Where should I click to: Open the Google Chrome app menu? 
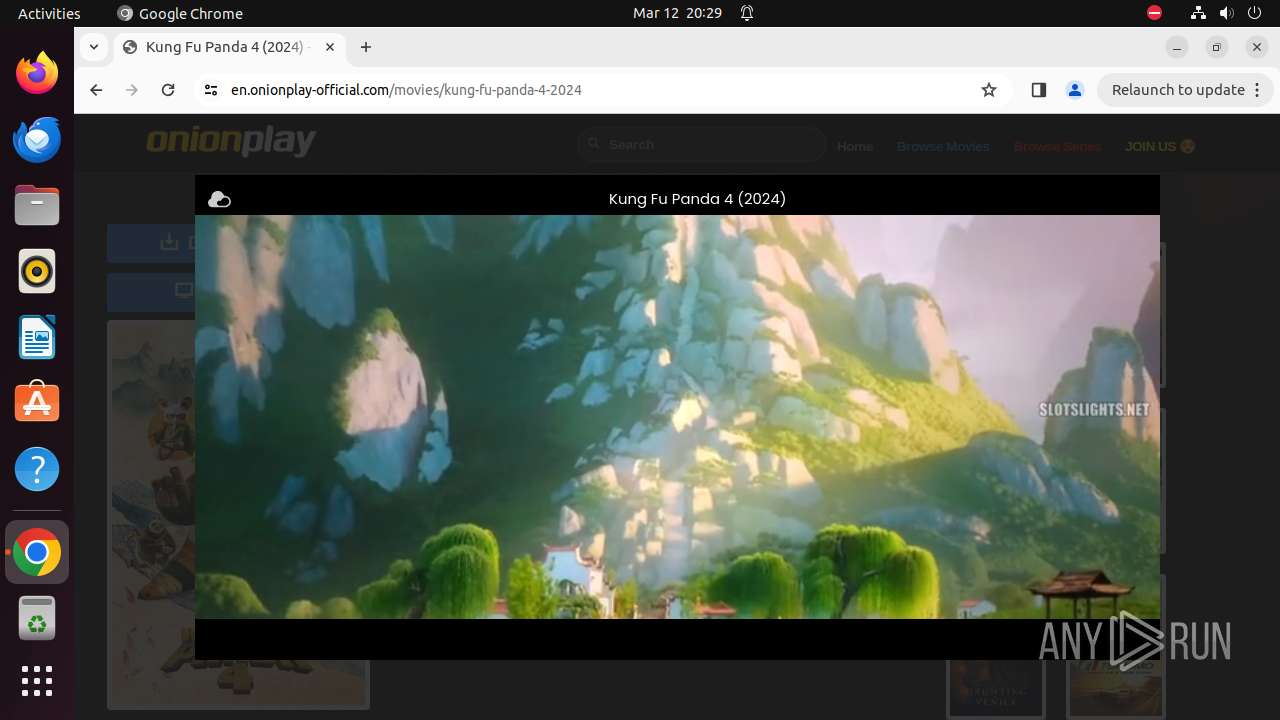tap(180, 13)
